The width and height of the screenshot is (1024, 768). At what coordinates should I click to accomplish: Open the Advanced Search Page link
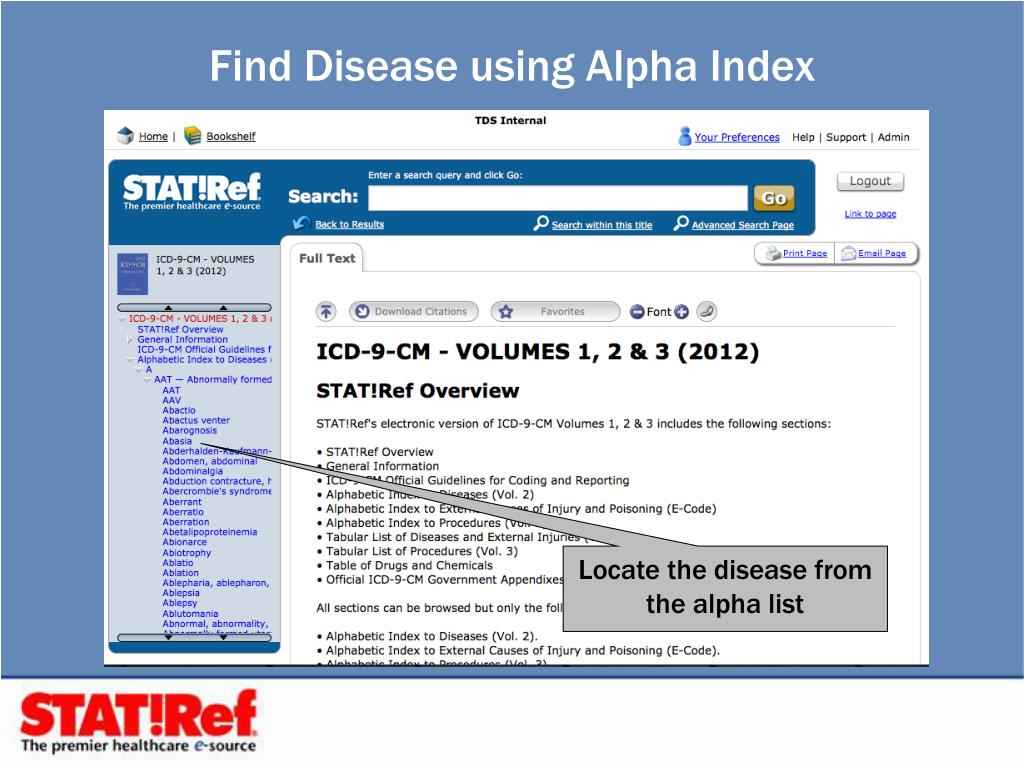[743, 225]
